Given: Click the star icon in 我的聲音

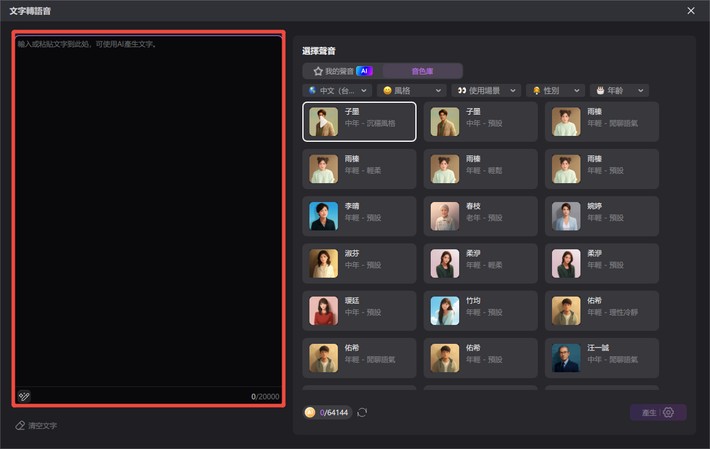Looking at the screenshot, I should [x=318, y=71].
